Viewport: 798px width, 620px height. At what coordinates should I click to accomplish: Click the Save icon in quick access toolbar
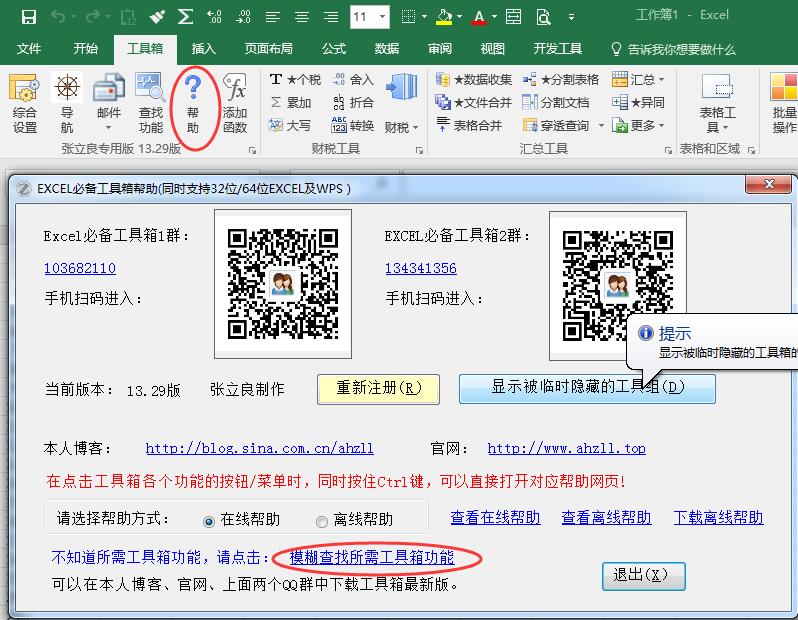coord(28,17)
